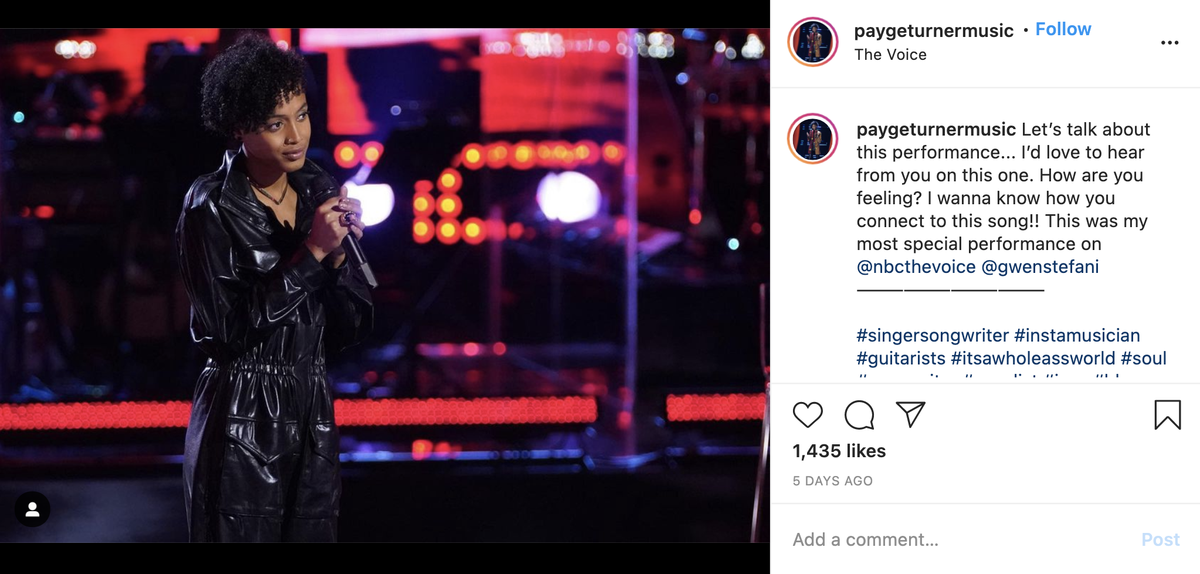
Task: Show tagged people icon on photo
Action: point(32,510)
